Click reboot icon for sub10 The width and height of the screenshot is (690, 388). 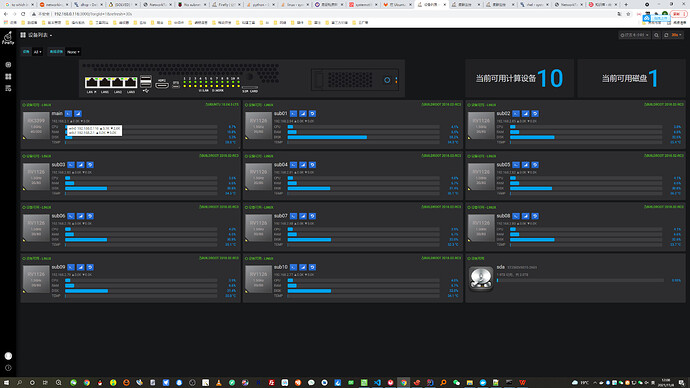pyautogui.click(x=312, y=267)
